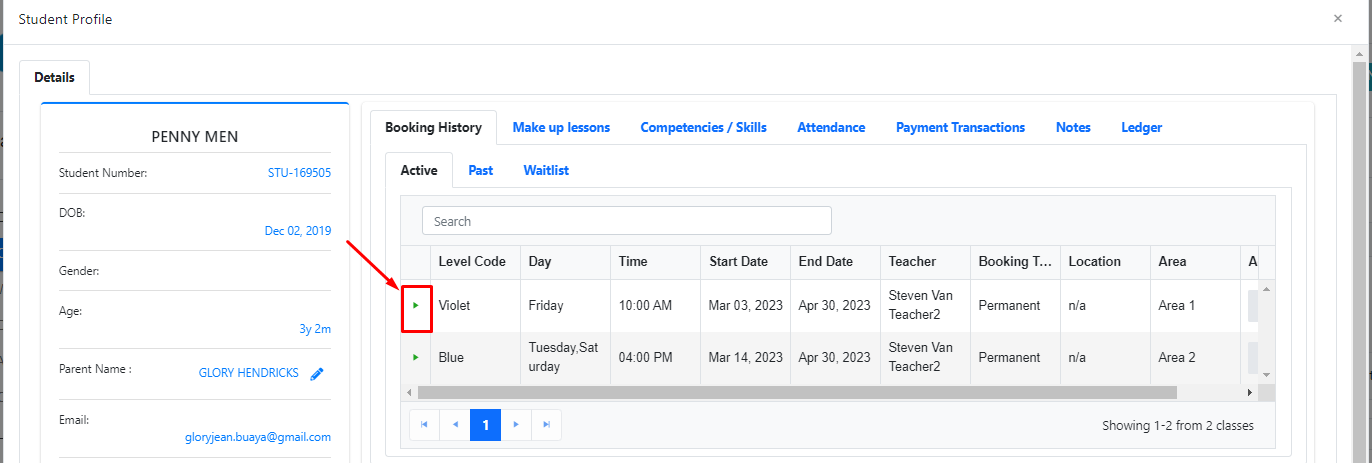Click pencil icon beside Glory Hendricks
Screen dimensions: 1372x463
(317, 374)
